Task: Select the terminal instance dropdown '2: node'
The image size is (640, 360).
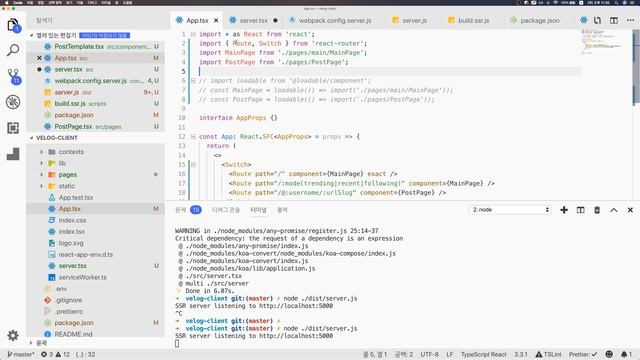Action: (510, 210)
